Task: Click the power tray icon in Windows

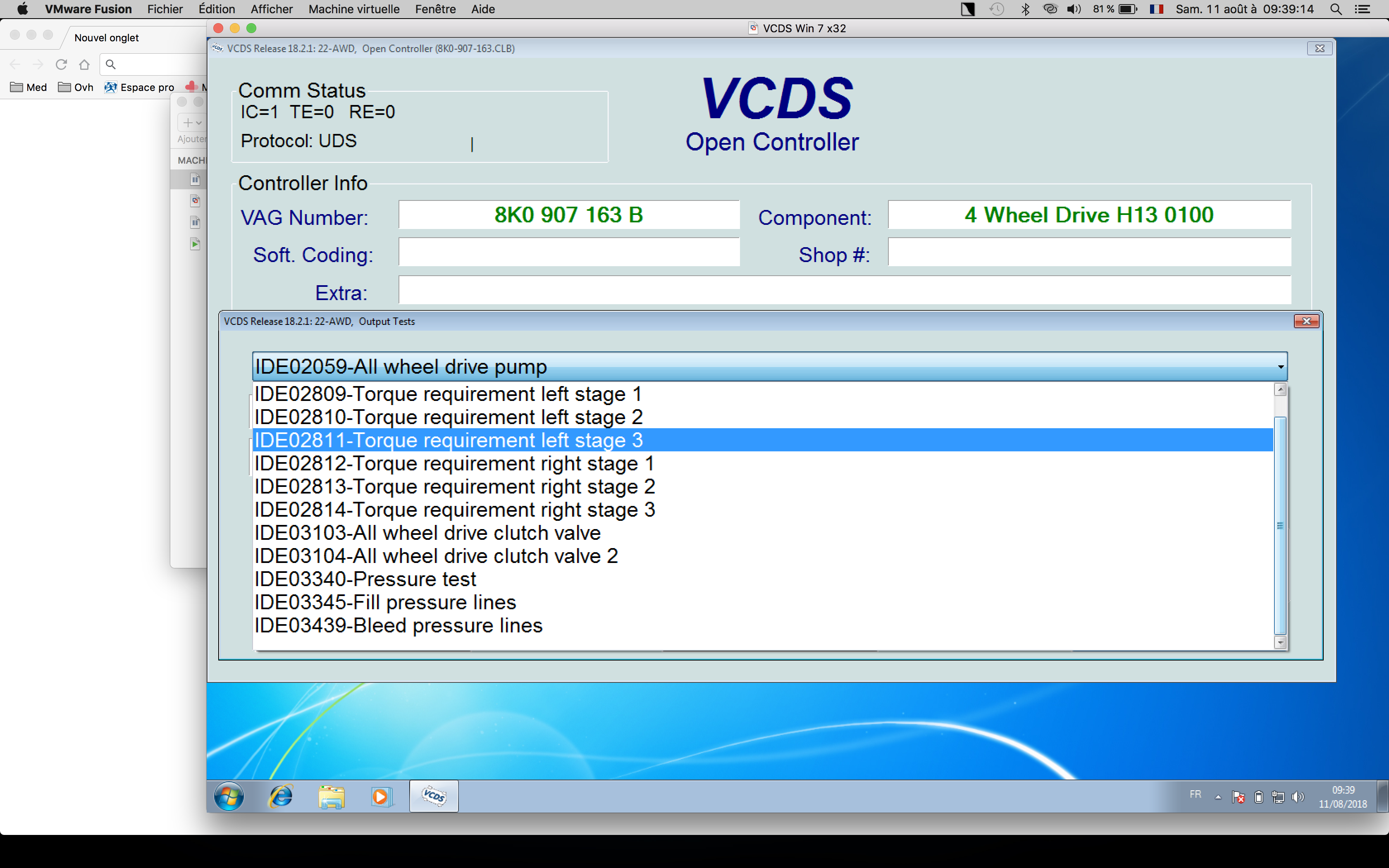Action: pyautogui.click(x=1258, y=797)
